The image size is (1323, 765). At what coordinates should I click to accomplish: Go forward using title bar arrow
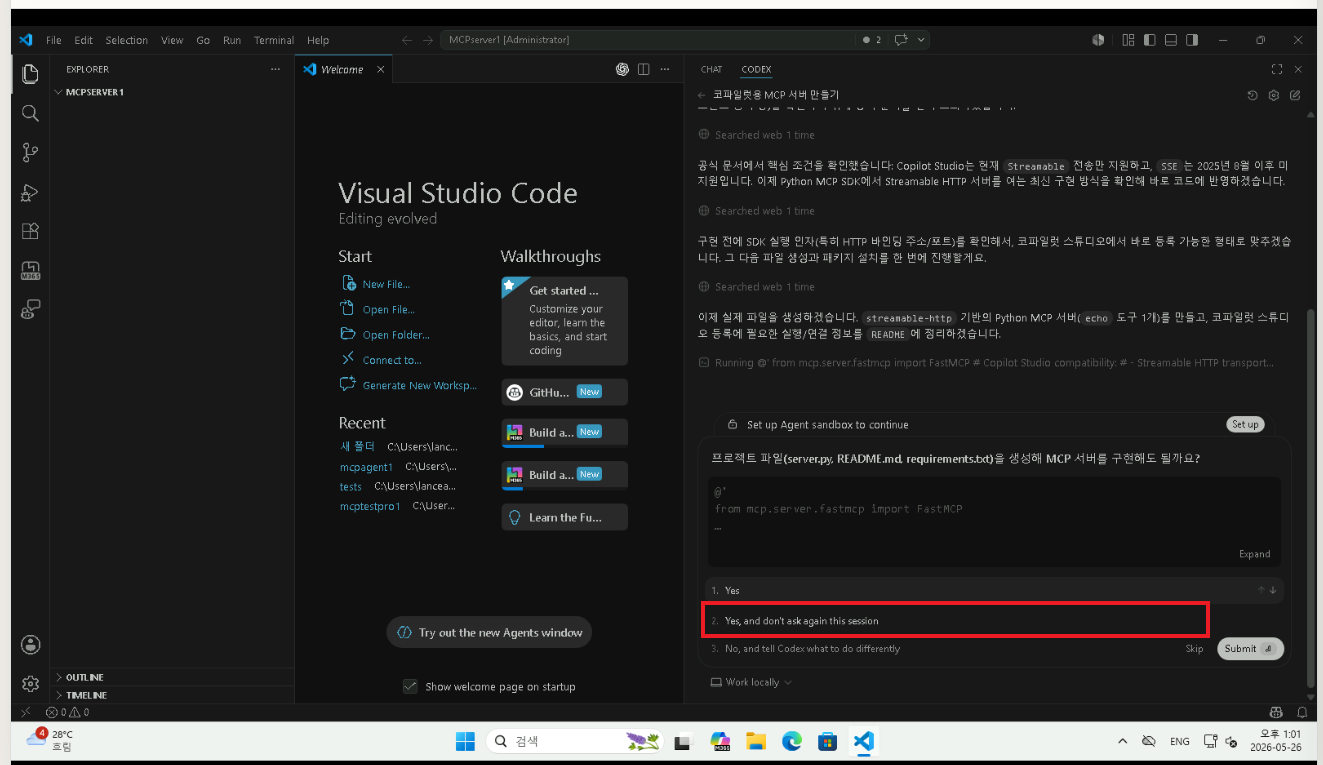(426, 40)
